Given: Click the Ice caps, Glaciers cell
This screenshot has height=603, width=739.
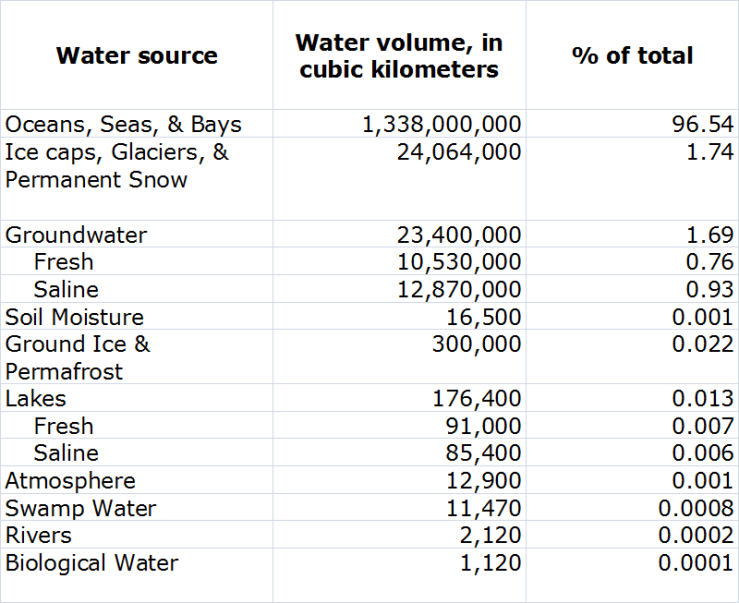Looking at the screenshot, I should (137, 179).
